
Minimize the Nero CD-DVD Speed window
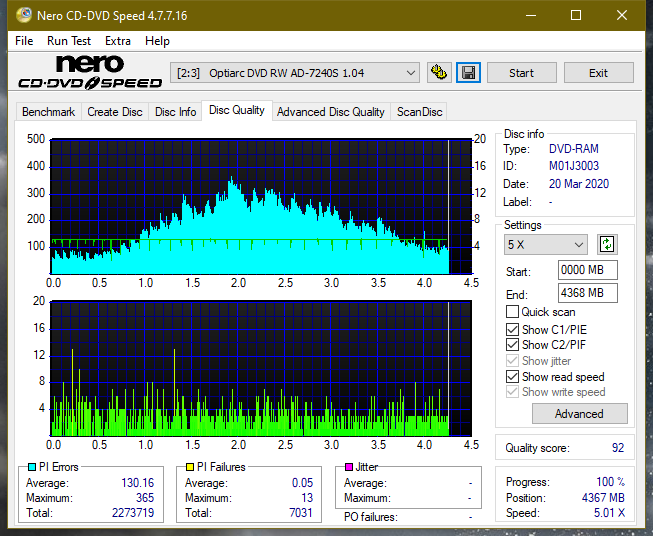531,15
